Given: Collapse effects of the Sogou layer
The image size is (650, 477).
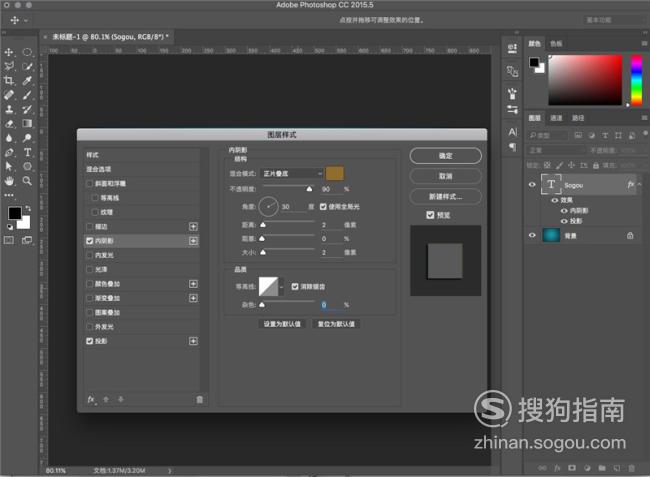Looking at the screenshot, I should tap(640, 184).
